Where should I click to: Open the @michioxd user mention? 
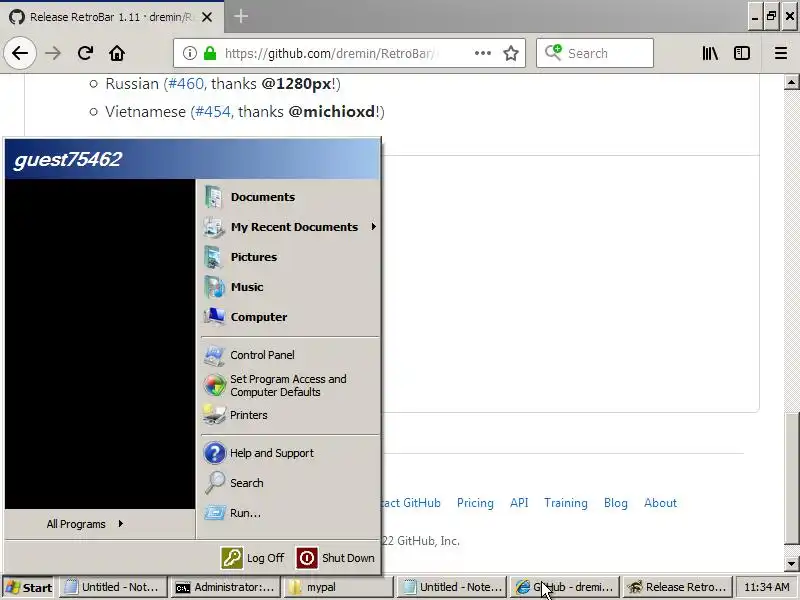tap(332, 112)
